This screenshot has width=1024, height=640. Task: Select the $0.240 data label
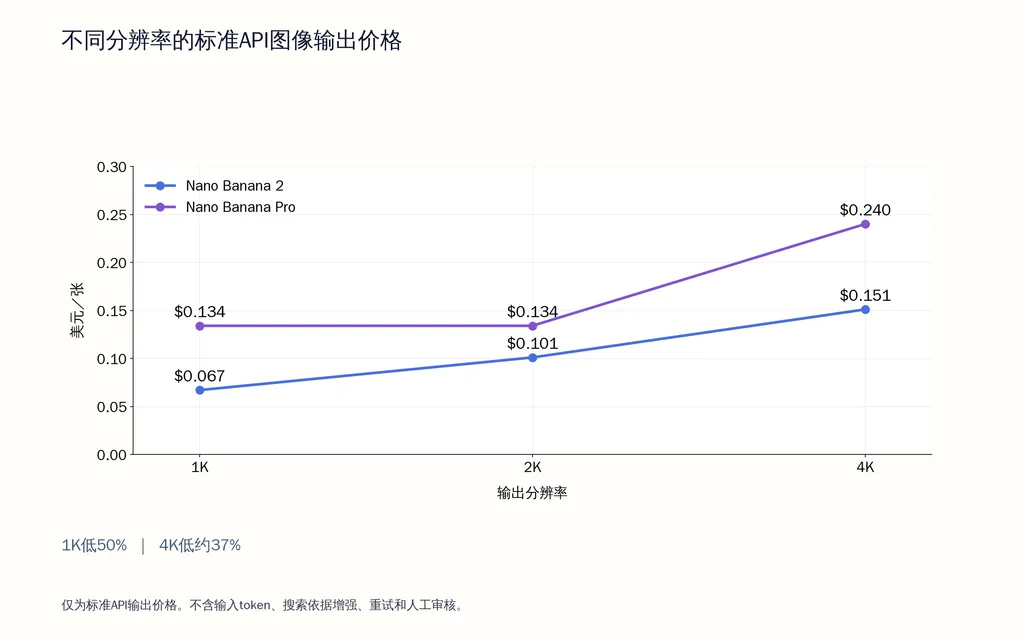pyautogui.click(x=865, y=210)
